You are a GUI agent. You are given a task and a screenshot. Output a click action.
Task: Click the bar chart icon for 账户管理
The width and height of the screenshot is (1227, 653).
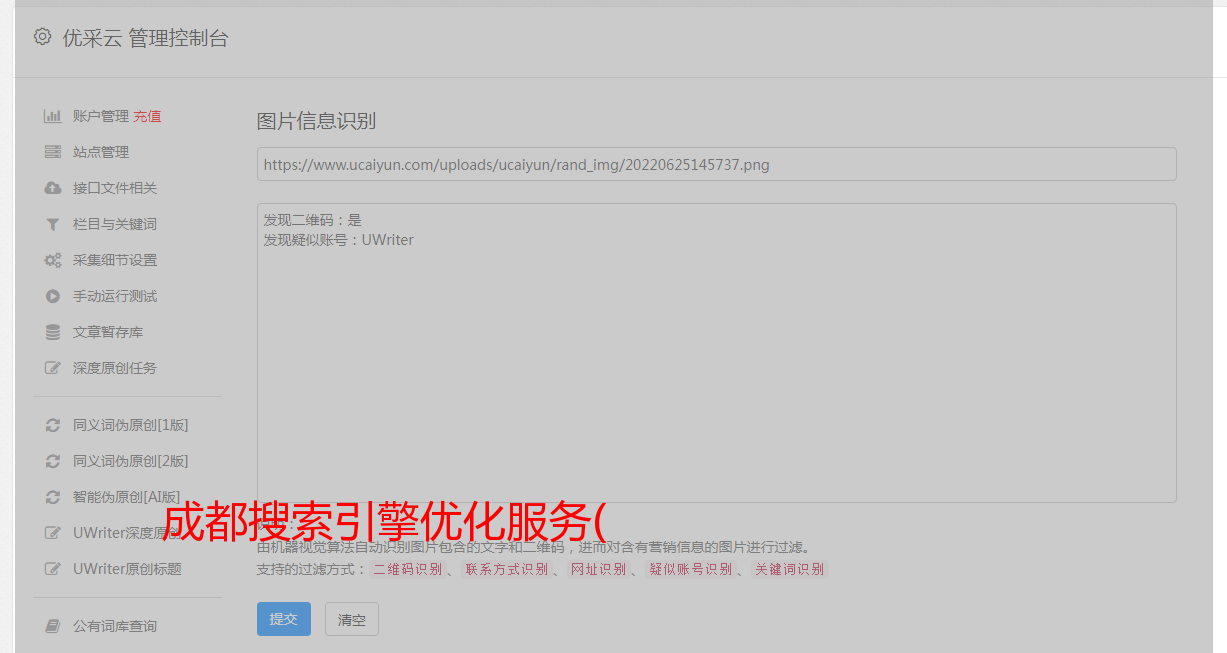pyautogui.click(x=53, y=116)
